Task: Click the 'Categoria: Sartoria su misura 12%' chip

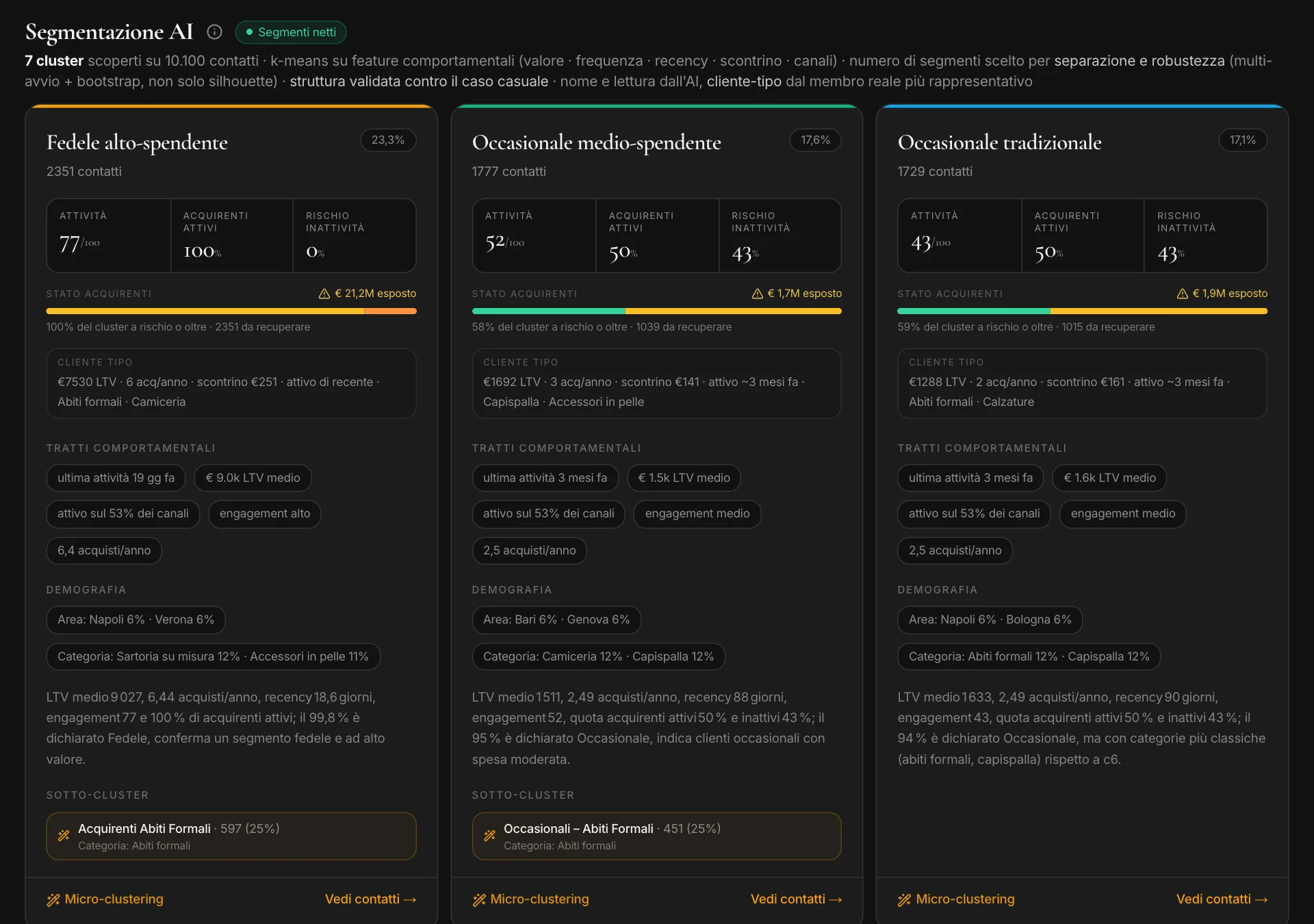Action: 213,657
